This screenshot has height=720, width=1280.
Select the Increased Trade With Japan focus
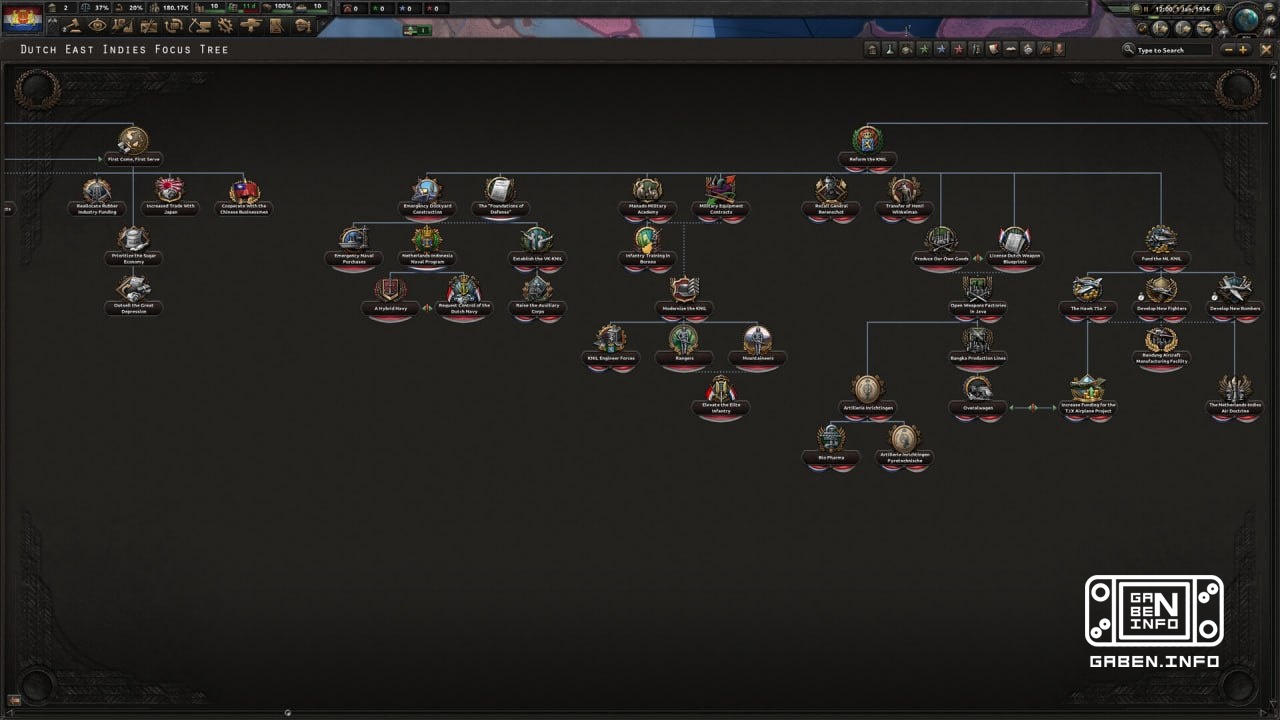click(x=170, y=197)
